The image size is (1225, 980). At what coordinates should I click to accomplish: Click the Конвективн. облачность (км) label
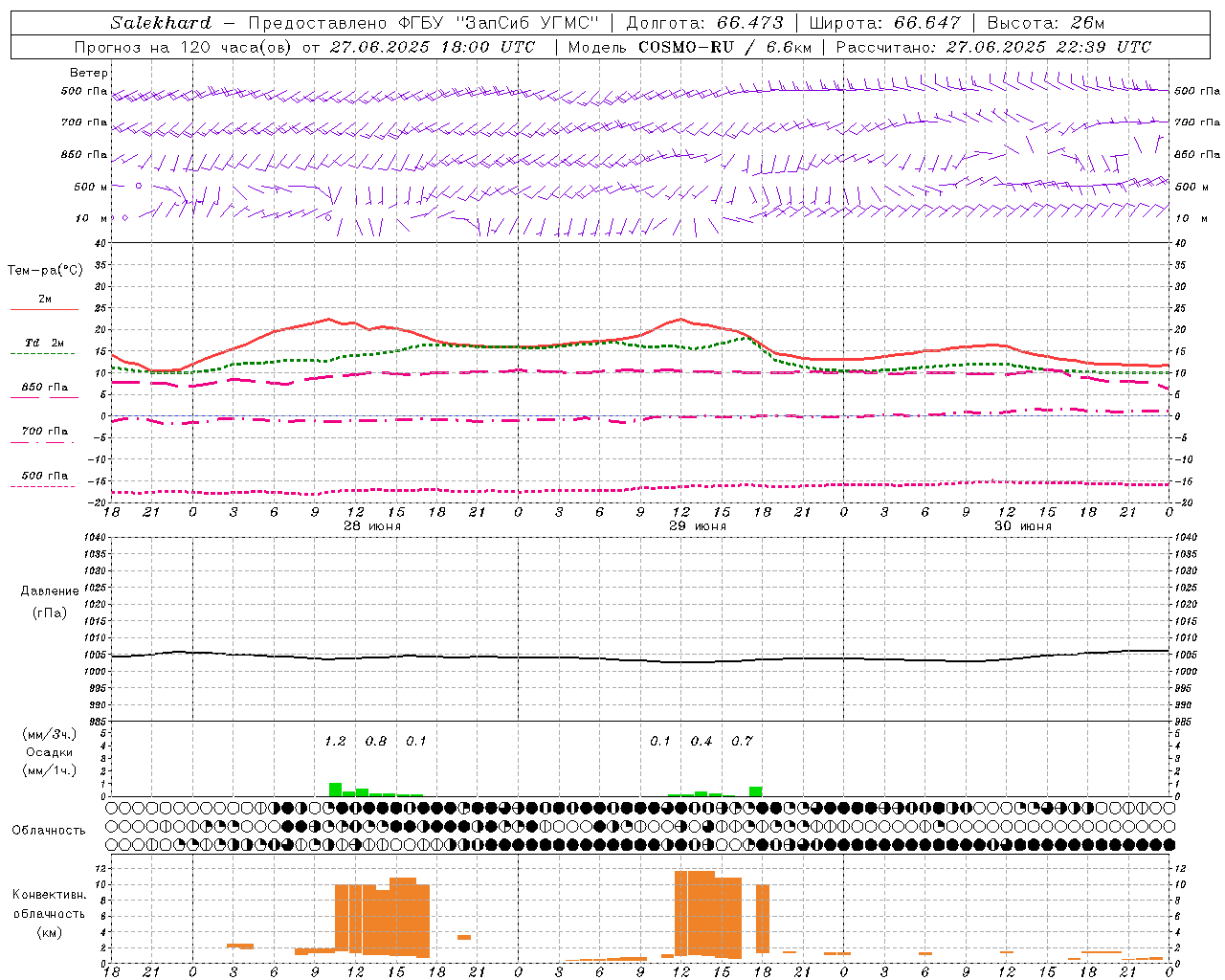(50, 913)
